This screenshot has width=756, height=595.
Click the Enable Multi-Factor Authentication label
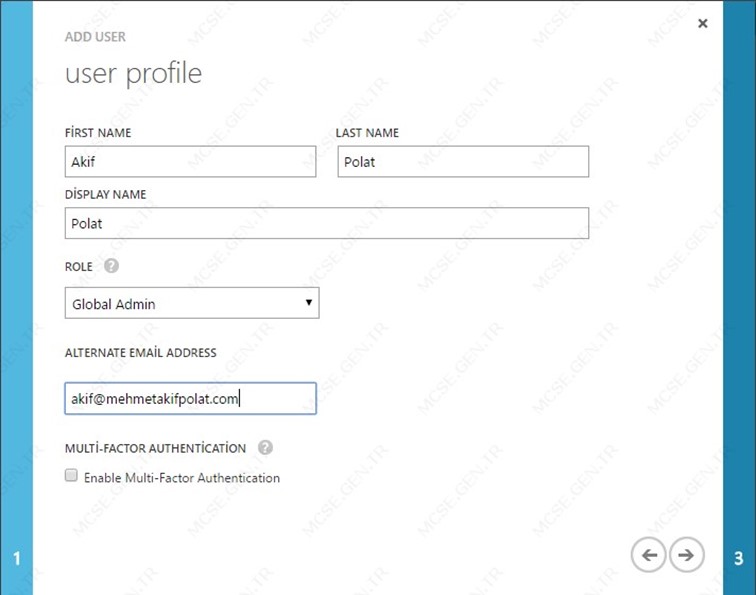[182, 478]
